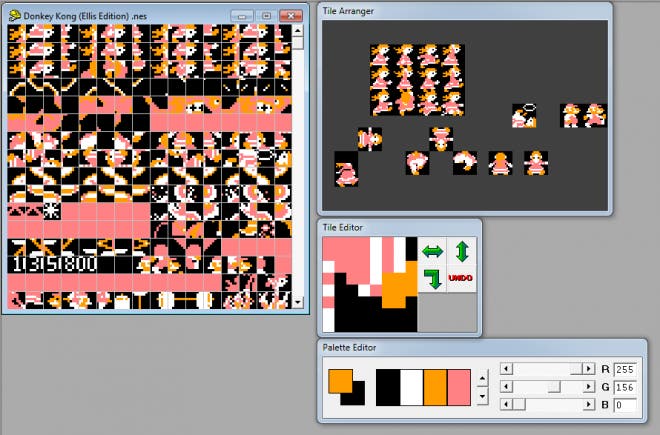Click the Palette Editor title bar

tap(482, 347)
